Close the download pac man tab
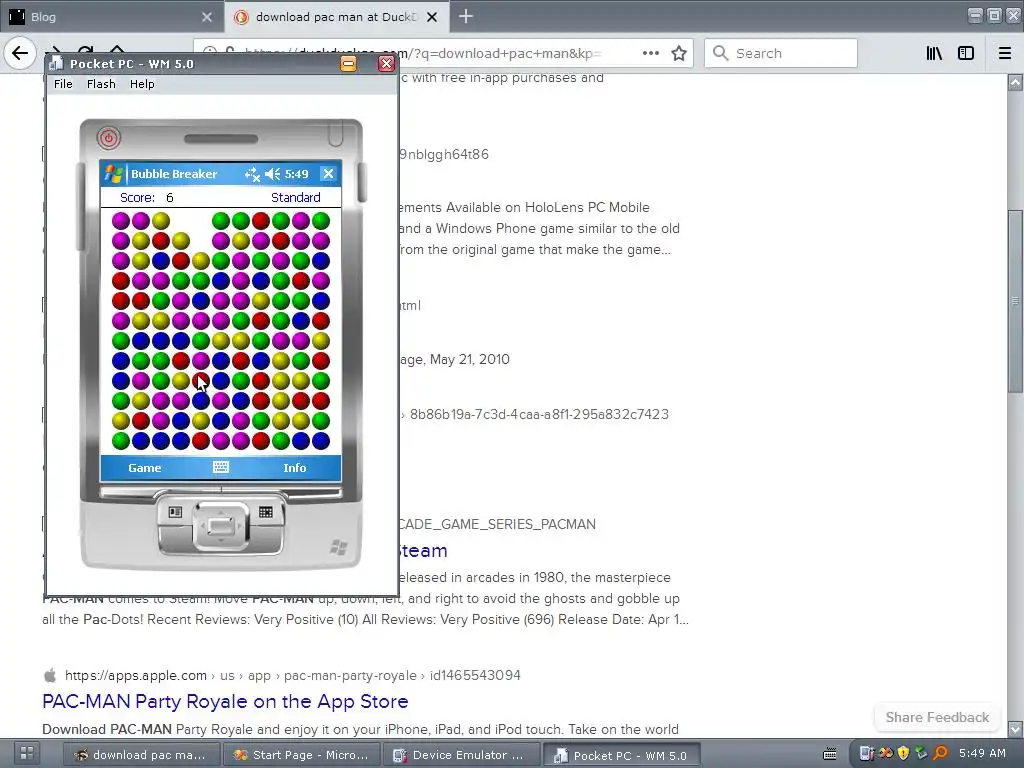Image resolution: width=1024 pixels, height=768 pixels. [x=432, y=17]
